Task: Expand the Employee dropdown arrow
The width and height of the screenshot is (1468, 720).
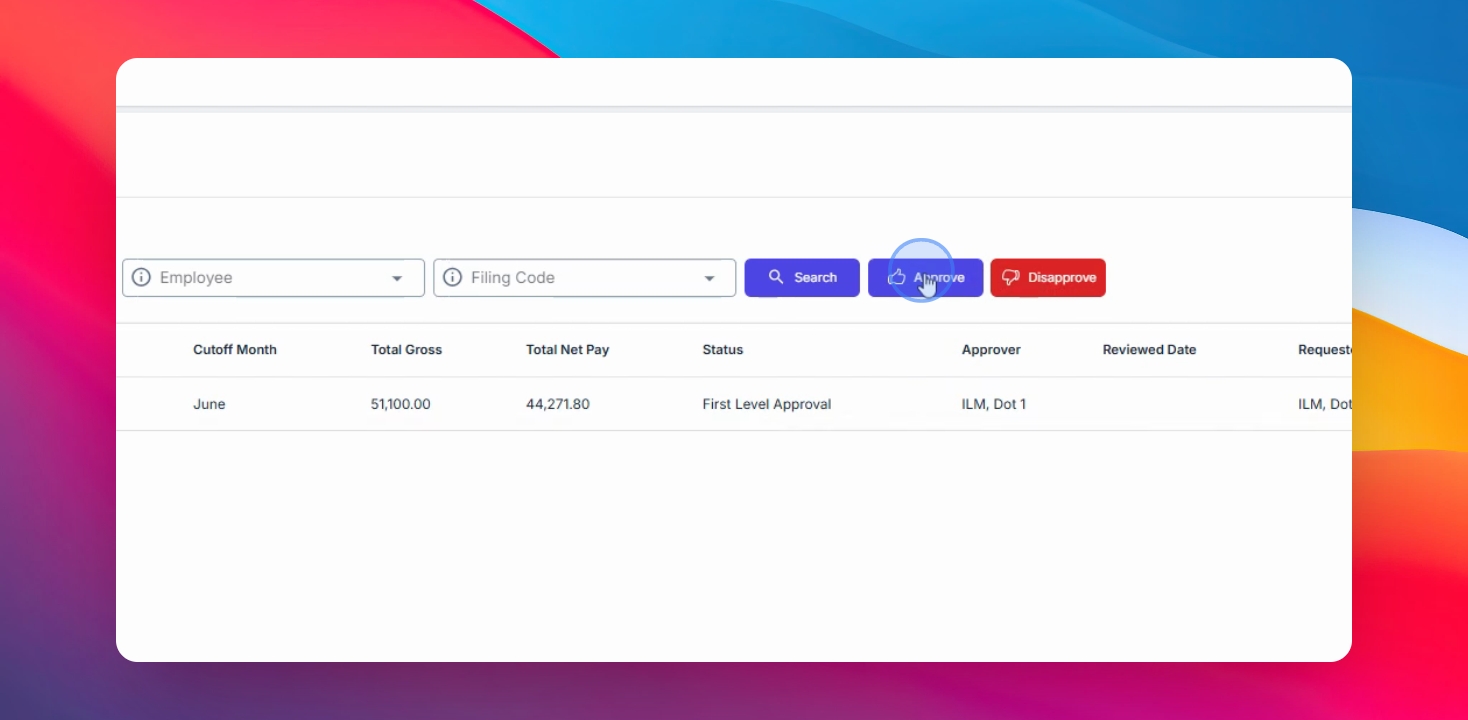Action: click(x=397, y=278)
